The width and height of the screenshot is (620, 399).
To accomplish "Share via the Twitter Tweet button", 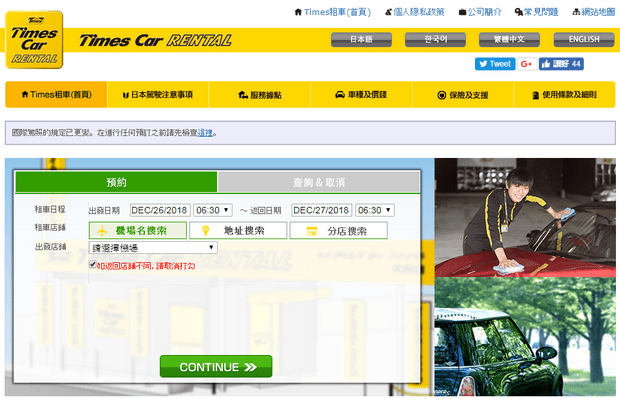I will coord(495,64).
